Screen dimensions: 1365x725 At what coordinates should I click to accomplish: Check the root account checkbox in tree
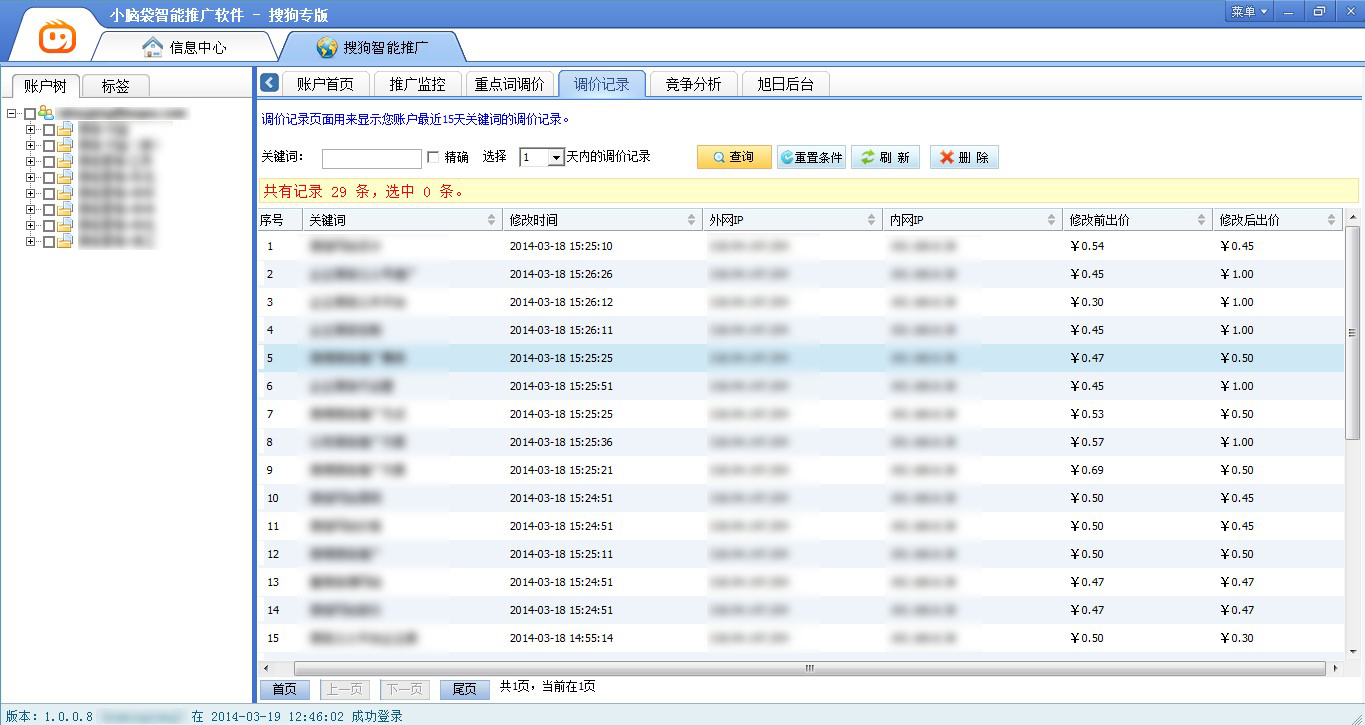pyautogui.click(x=30, y=114)
